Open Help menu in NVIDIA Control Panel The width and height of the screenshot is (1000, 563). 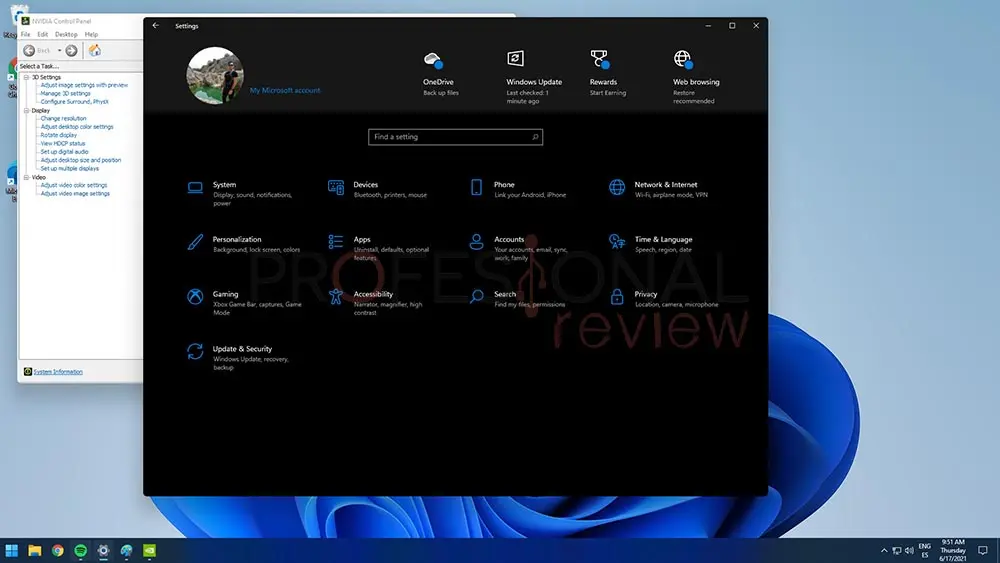(x=91, y=34)
